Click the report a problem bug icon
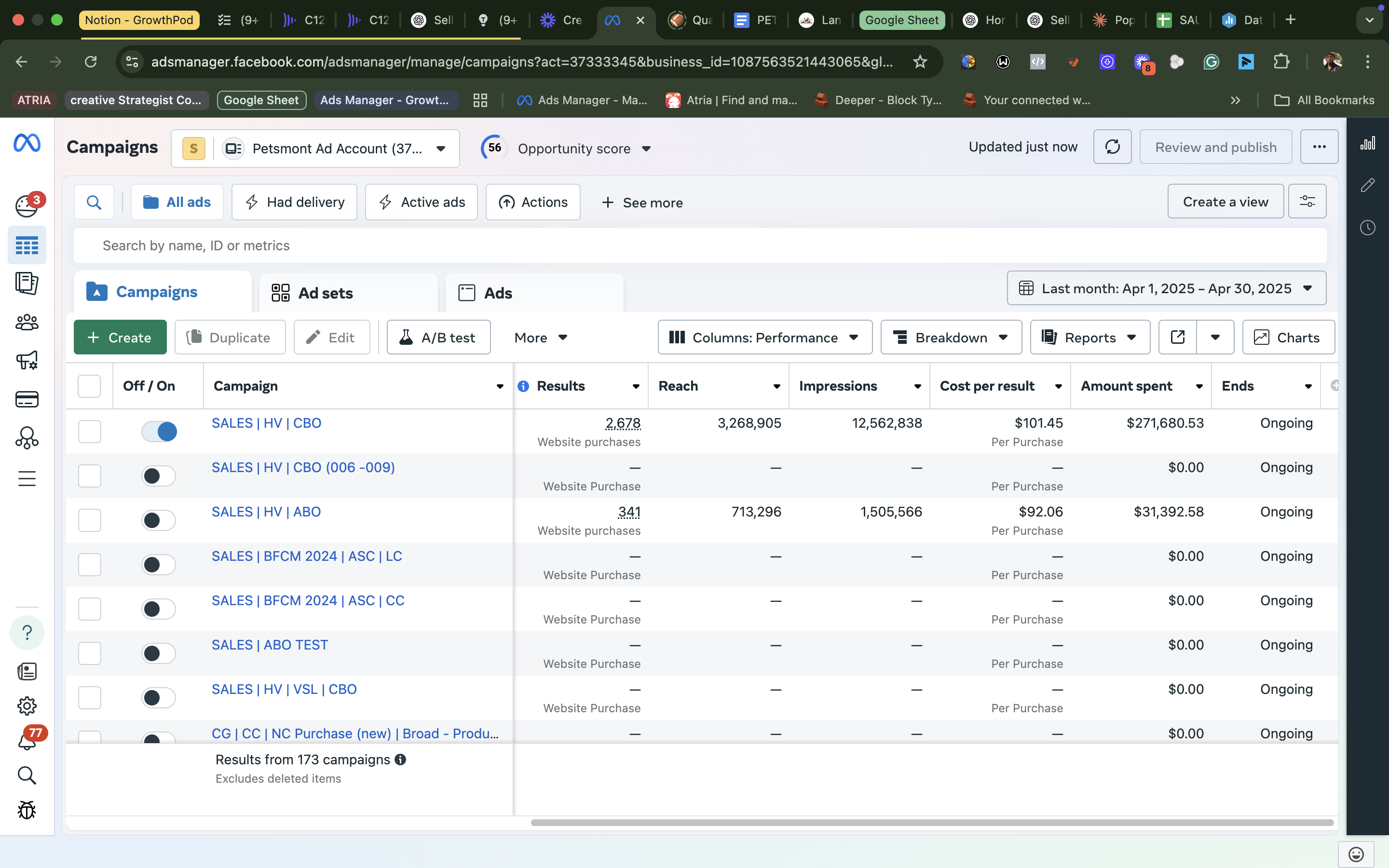 tap(27, 810)
